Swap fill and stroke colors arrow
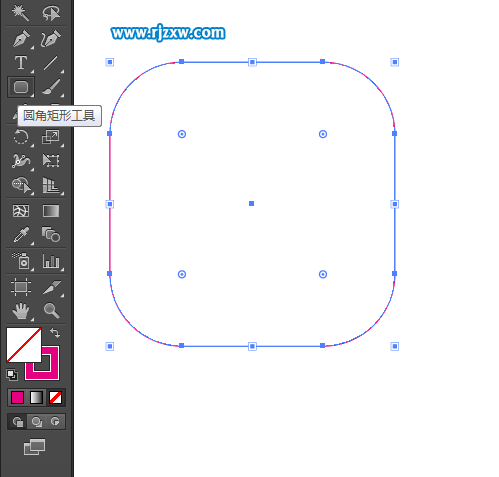This screenshot has width=499, height=477. coord(55,333)
